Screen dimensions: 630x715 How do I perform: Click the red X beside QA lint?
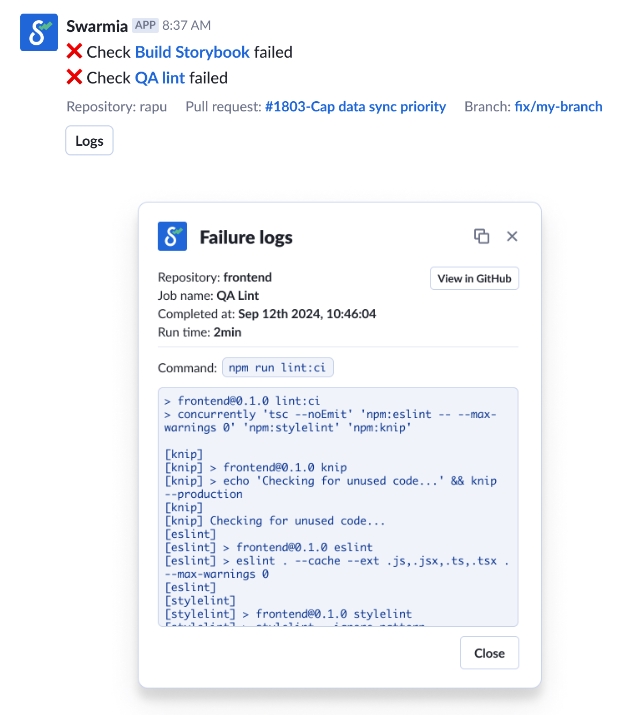tap(74, 78)
